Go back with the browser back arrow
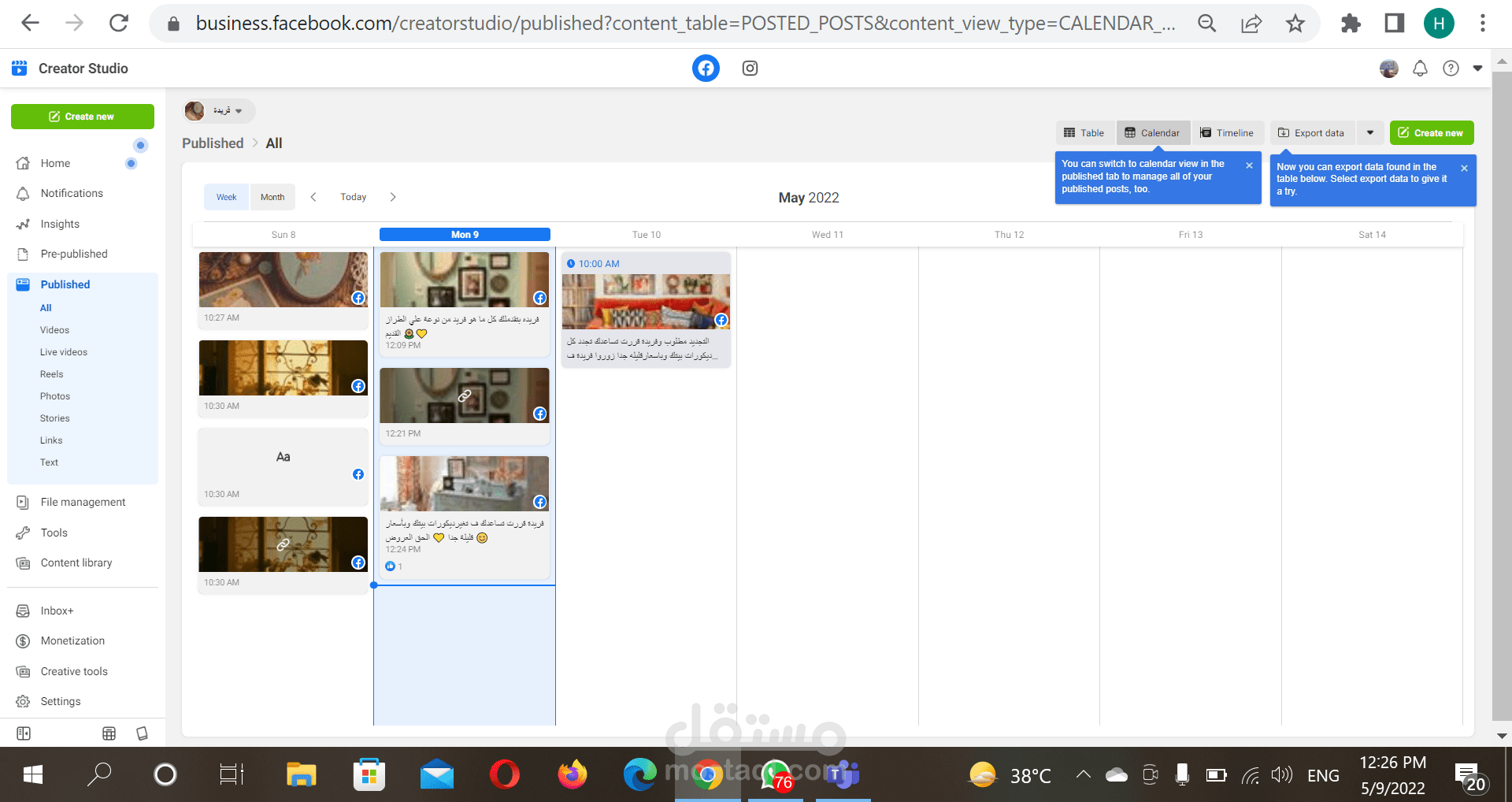This screenshot has height=802, width=1512. point(30,24)
